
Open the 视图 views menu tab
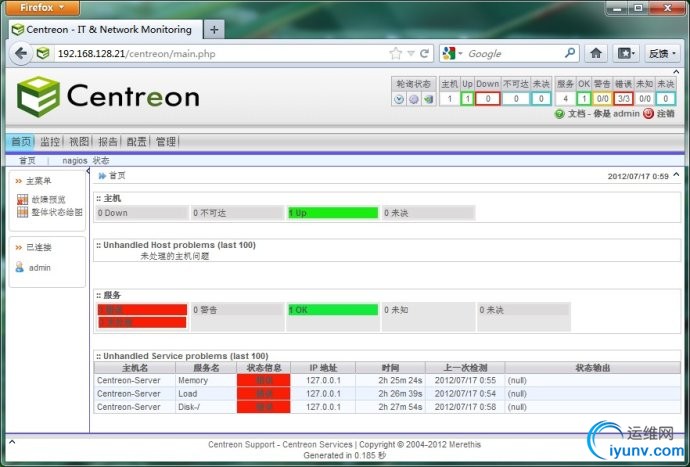pyautogui.click(x=79, y=141)
